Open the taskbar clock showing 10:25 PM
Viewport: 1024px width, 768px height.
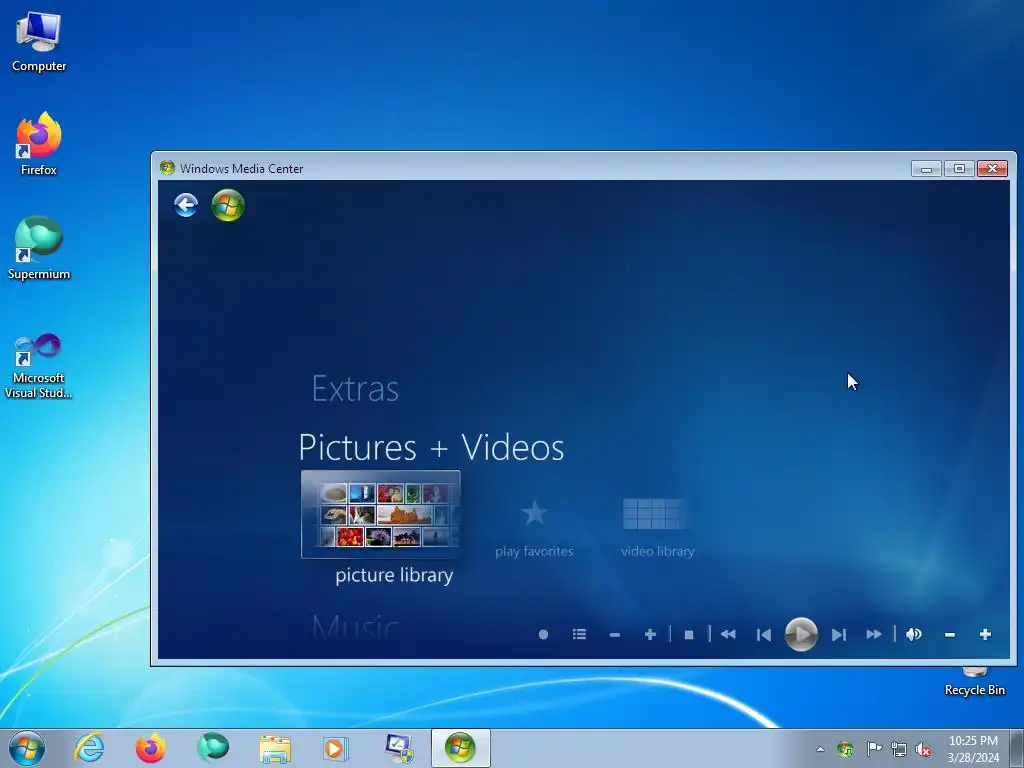(x=973, y=748)
